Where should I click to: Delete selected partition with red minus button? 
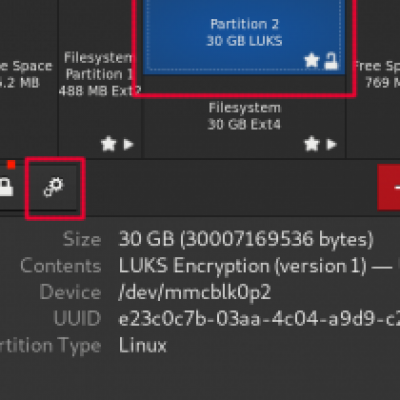point(389,187)
